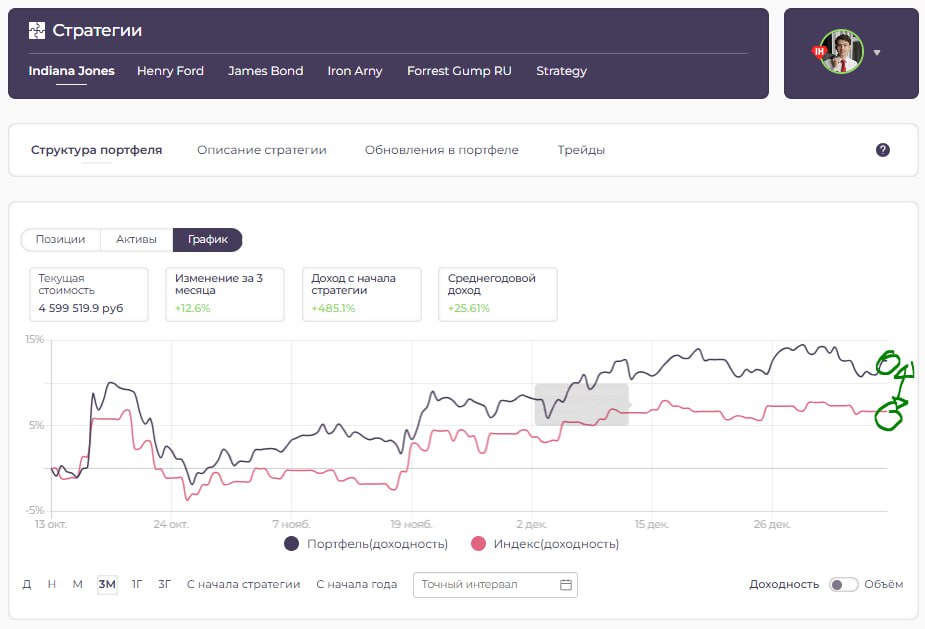Switch to the Позиции view
This screenshot has width=925, height=629.
tap(60, 240)
